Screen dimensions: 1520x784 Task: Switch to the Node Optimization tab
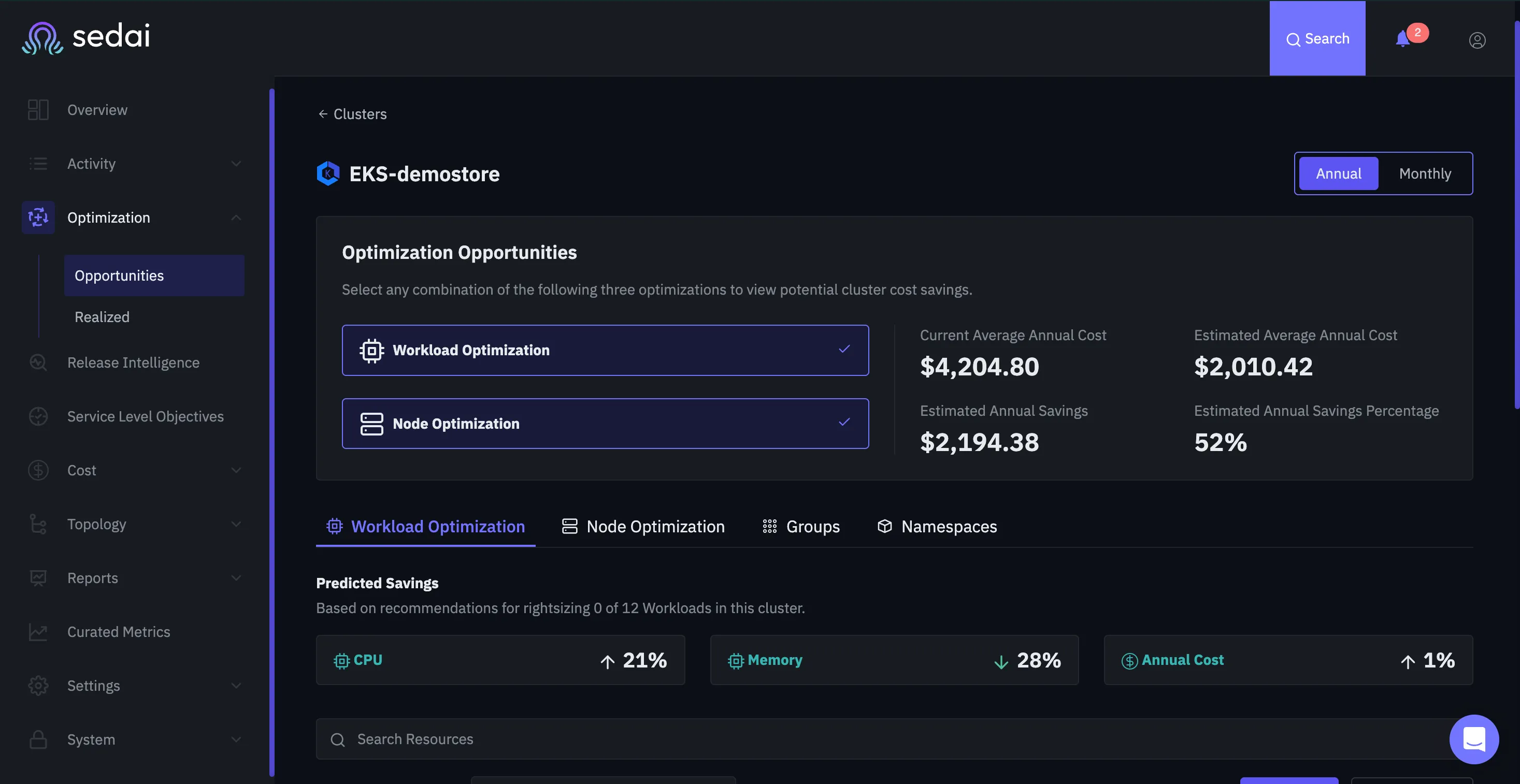[643, 526]
